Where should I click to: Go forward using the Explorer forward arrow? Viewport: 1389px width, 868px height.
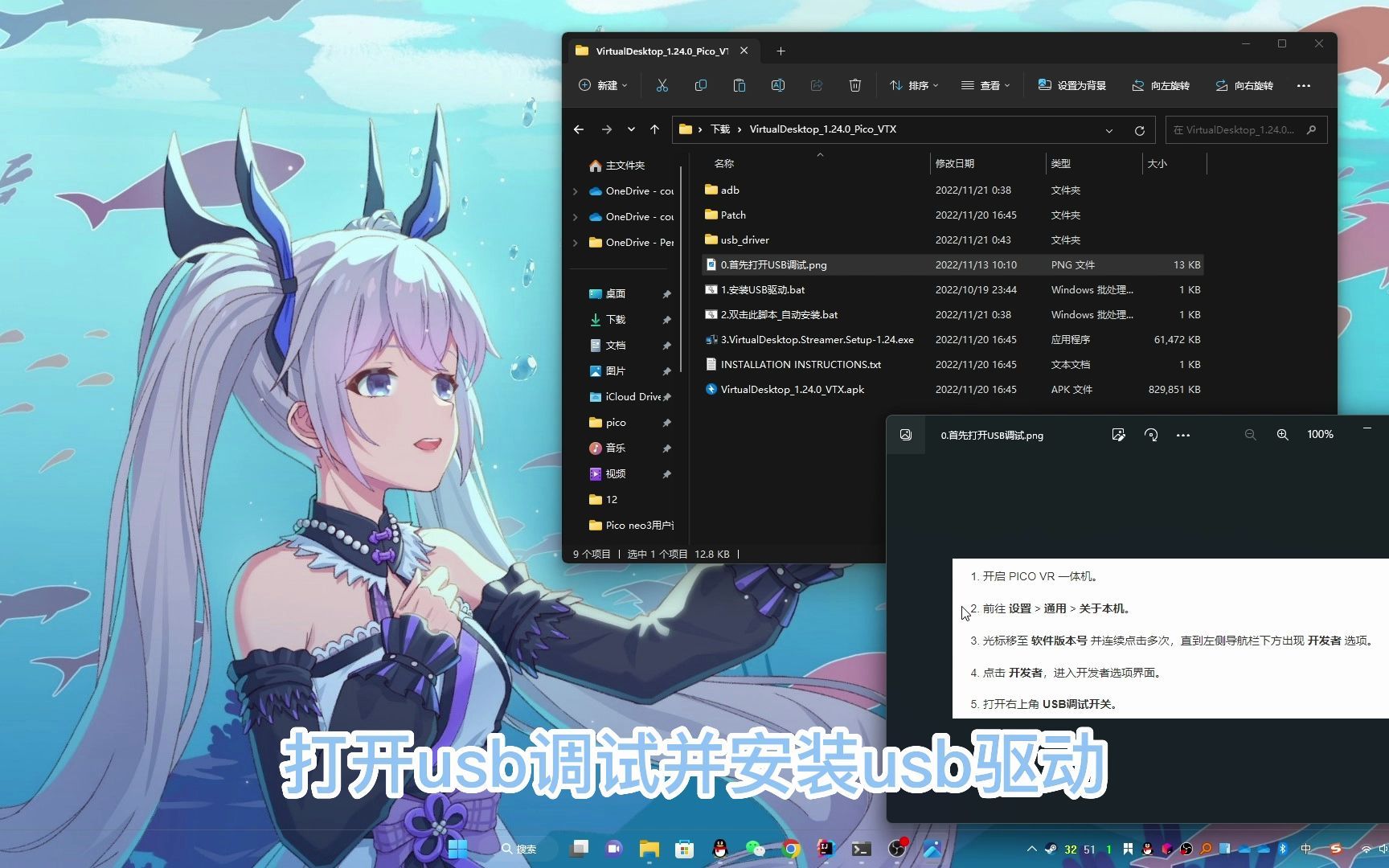(x=607, y=129)
